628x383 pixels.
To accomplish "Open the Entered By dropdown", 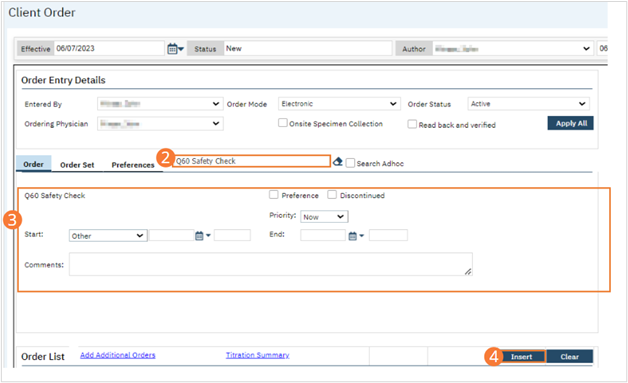I will [x=160, y=104].
